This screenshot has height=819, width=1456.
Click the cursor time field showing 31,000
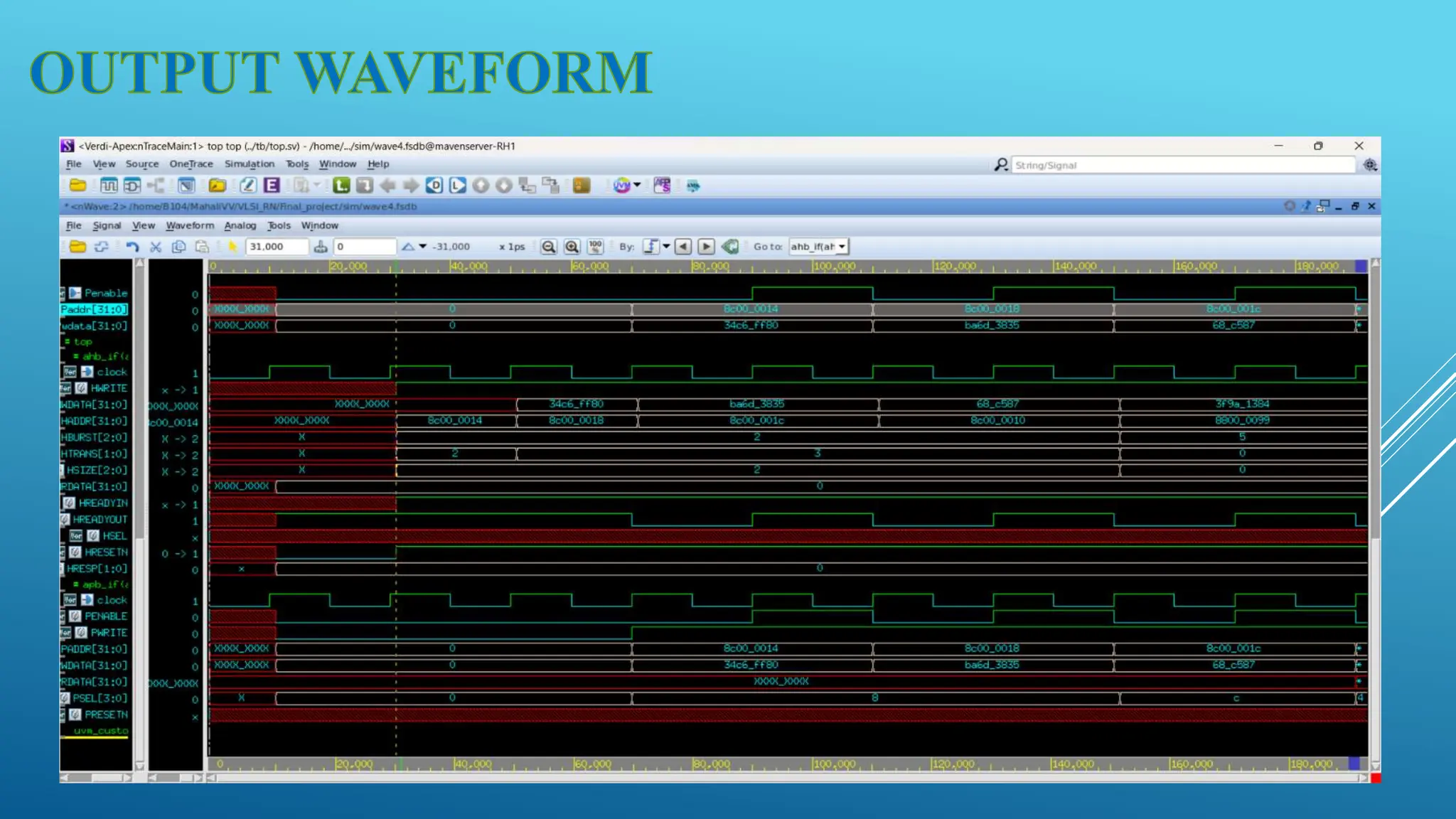coord(276,247)
